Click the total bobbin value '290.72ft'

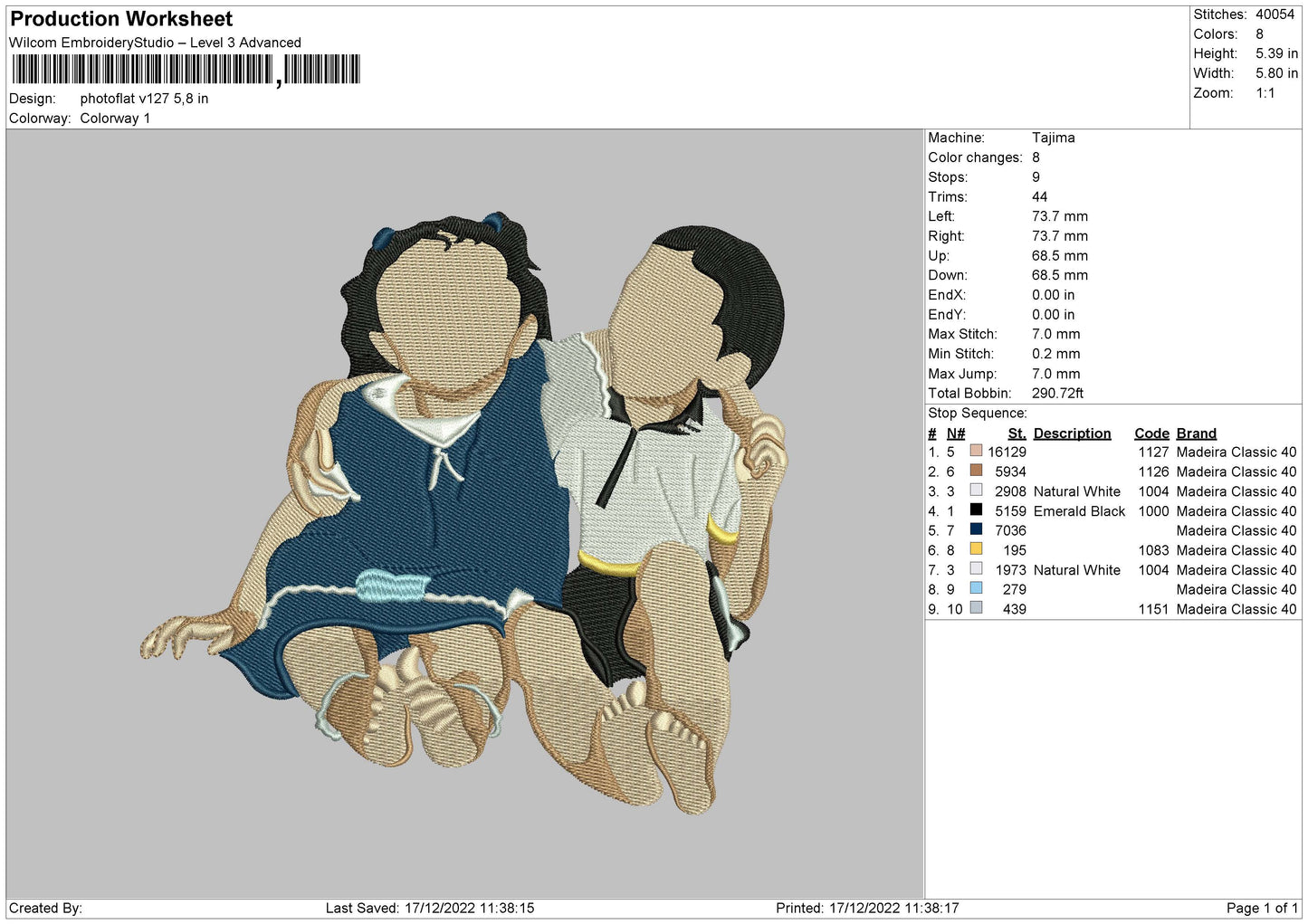[x=1058, y=393]
